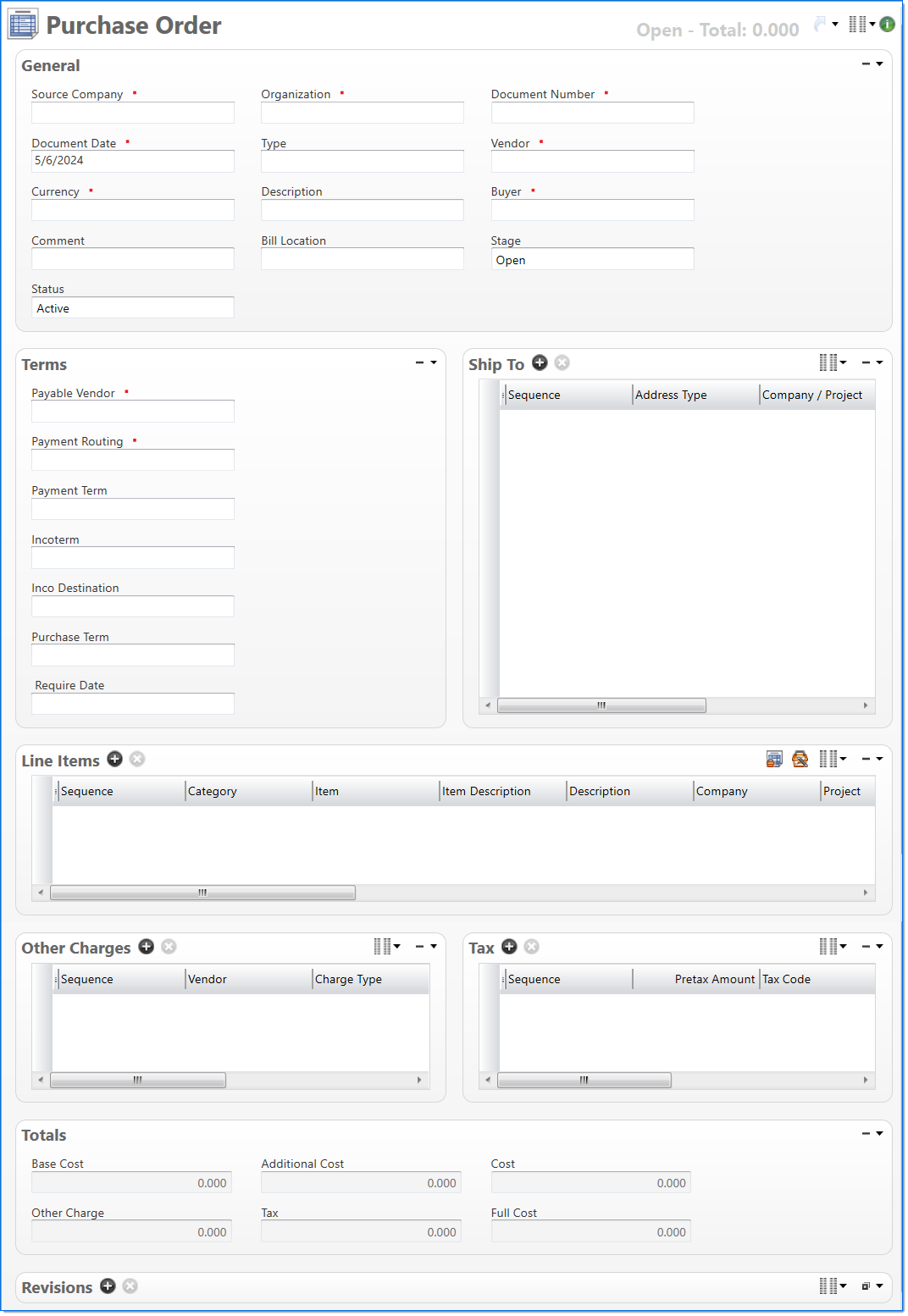Click the Sequence column header in Tax grid
908x1316 pixels.
pos(534,979)
